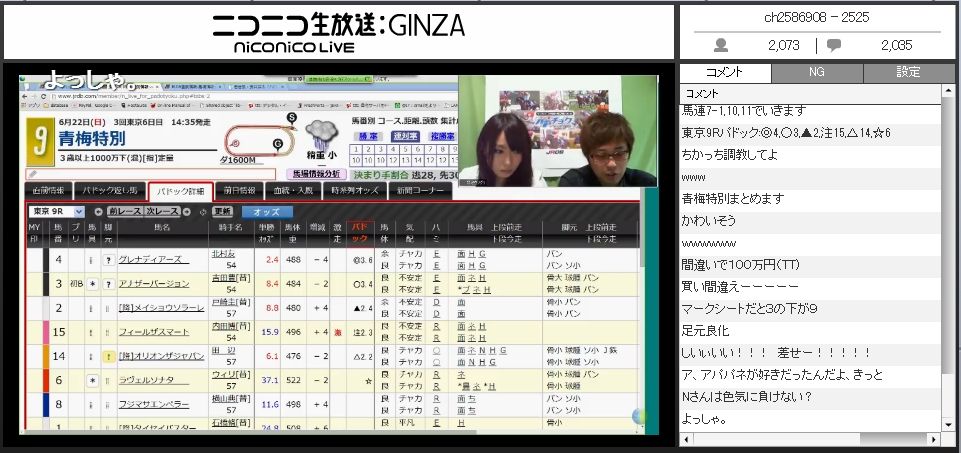Screen dimensions: 961x453
Task: Click the comment かわいそう
Action: pos(708,221)
